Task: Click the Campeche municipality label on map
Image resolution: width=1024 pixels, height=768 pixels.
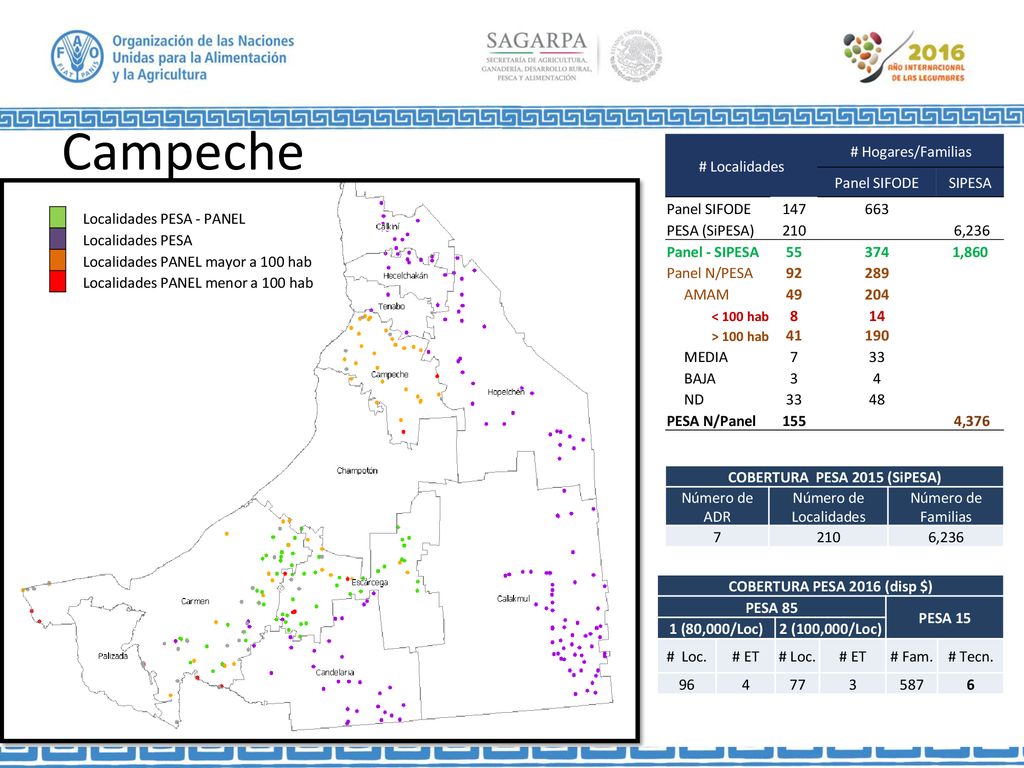Action: (390, 374)
